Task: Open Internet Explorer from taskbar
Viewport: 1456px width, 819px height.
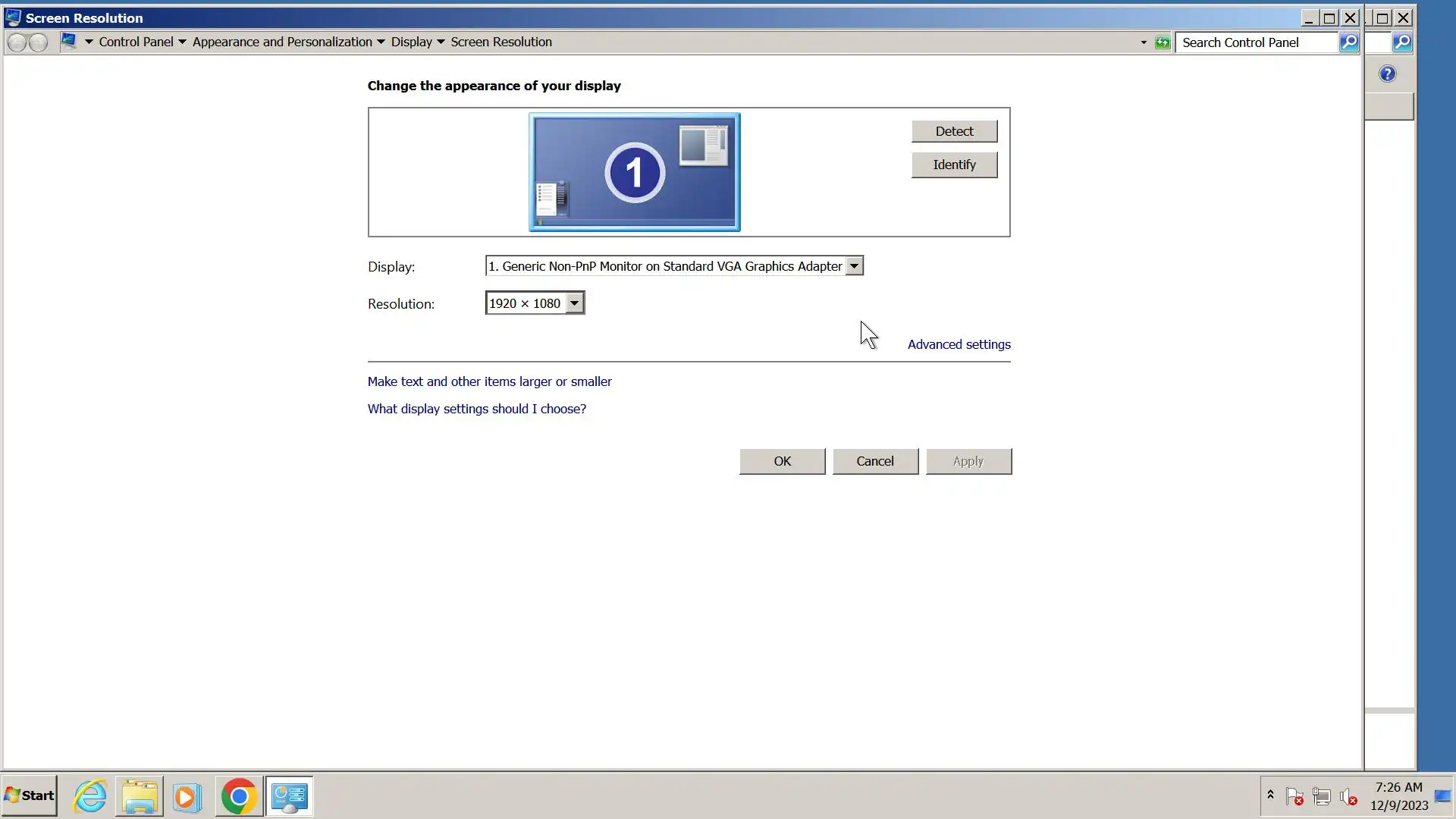Action: click(90, 796)
